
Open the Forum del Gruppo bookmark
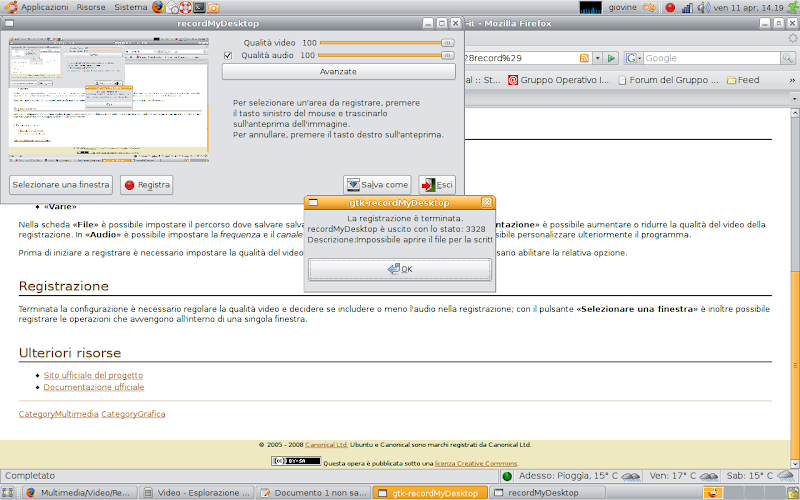click(x=668, y=80)
